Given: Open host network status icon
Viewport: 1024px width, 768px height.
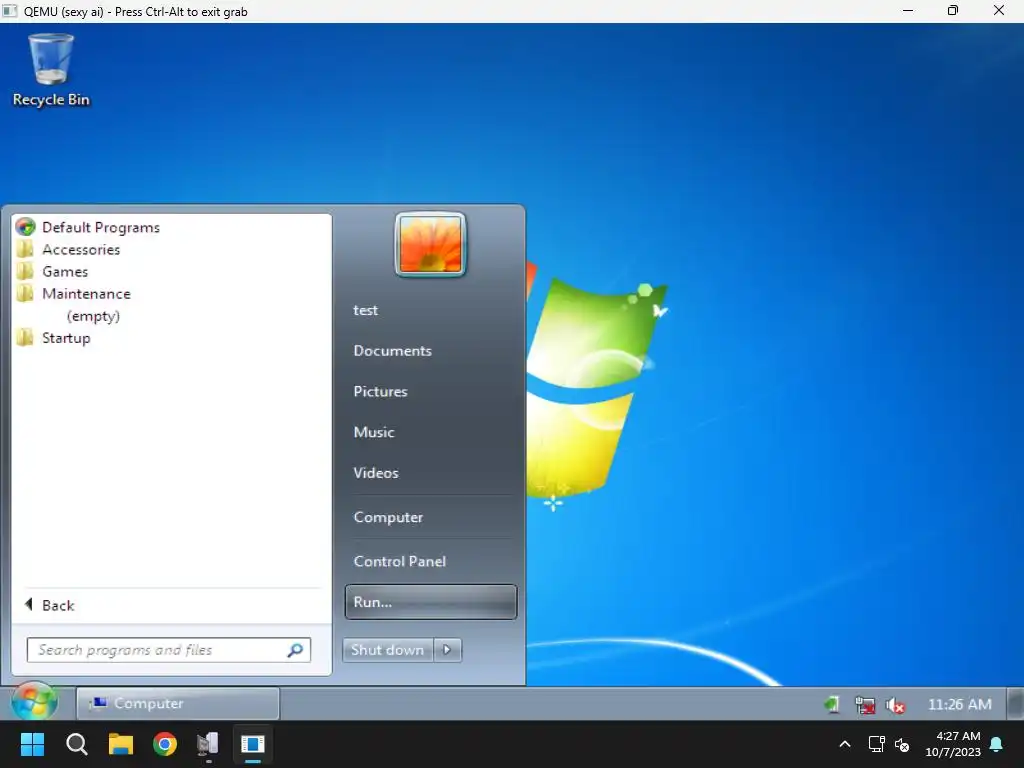Looking at the screenshot, I should pyautogui.click(x=876, y=744).
